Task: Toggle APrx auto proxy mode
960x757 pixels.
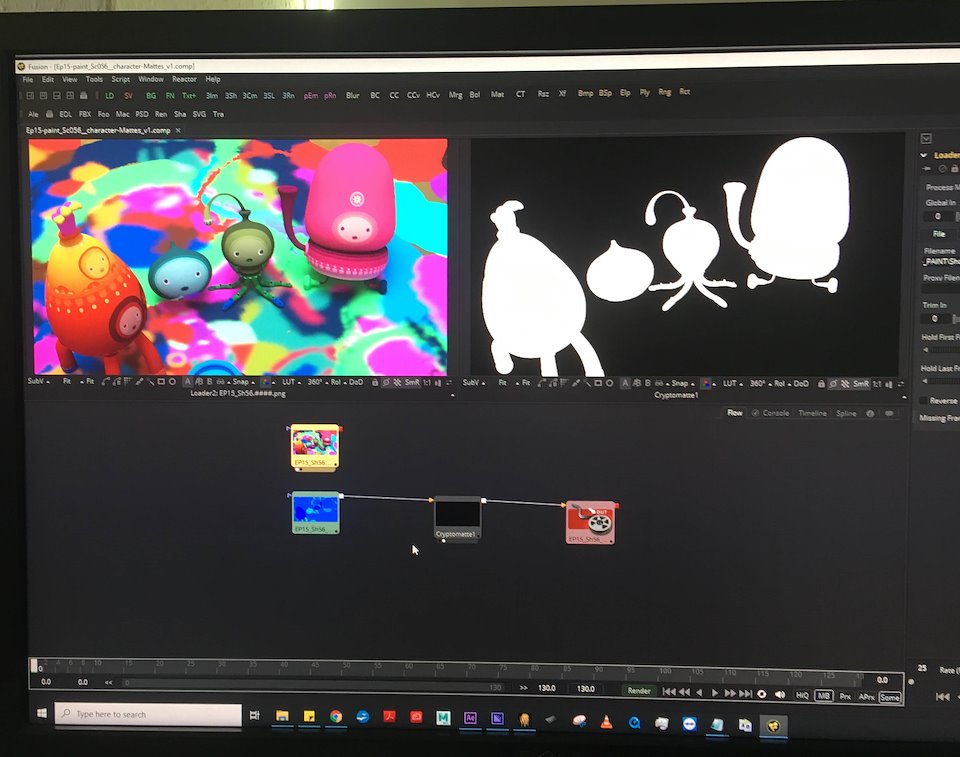Action: pyautogui.click(x=866, y=697)
